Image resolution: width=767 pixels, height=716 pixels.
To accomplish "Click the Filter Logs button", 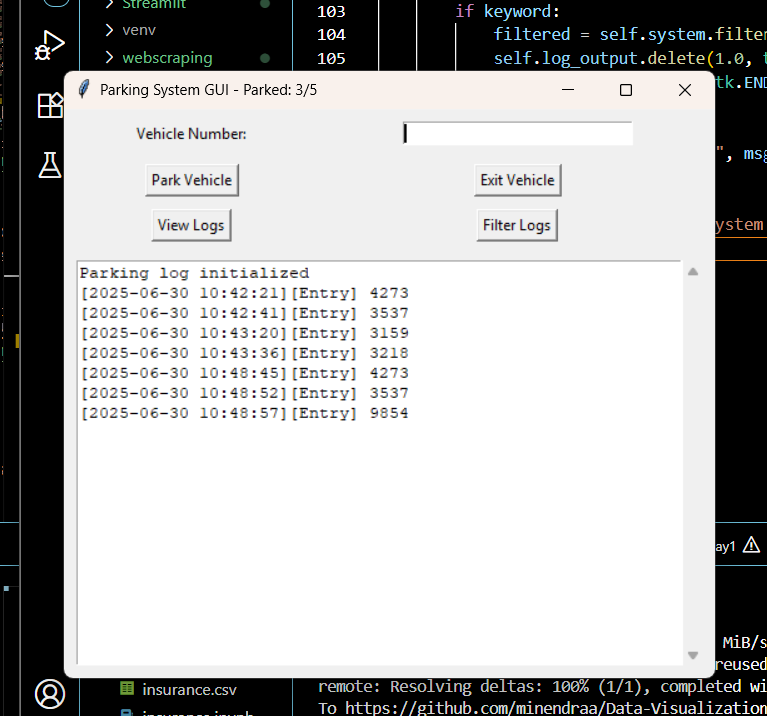I will click(x=517, y=225).
